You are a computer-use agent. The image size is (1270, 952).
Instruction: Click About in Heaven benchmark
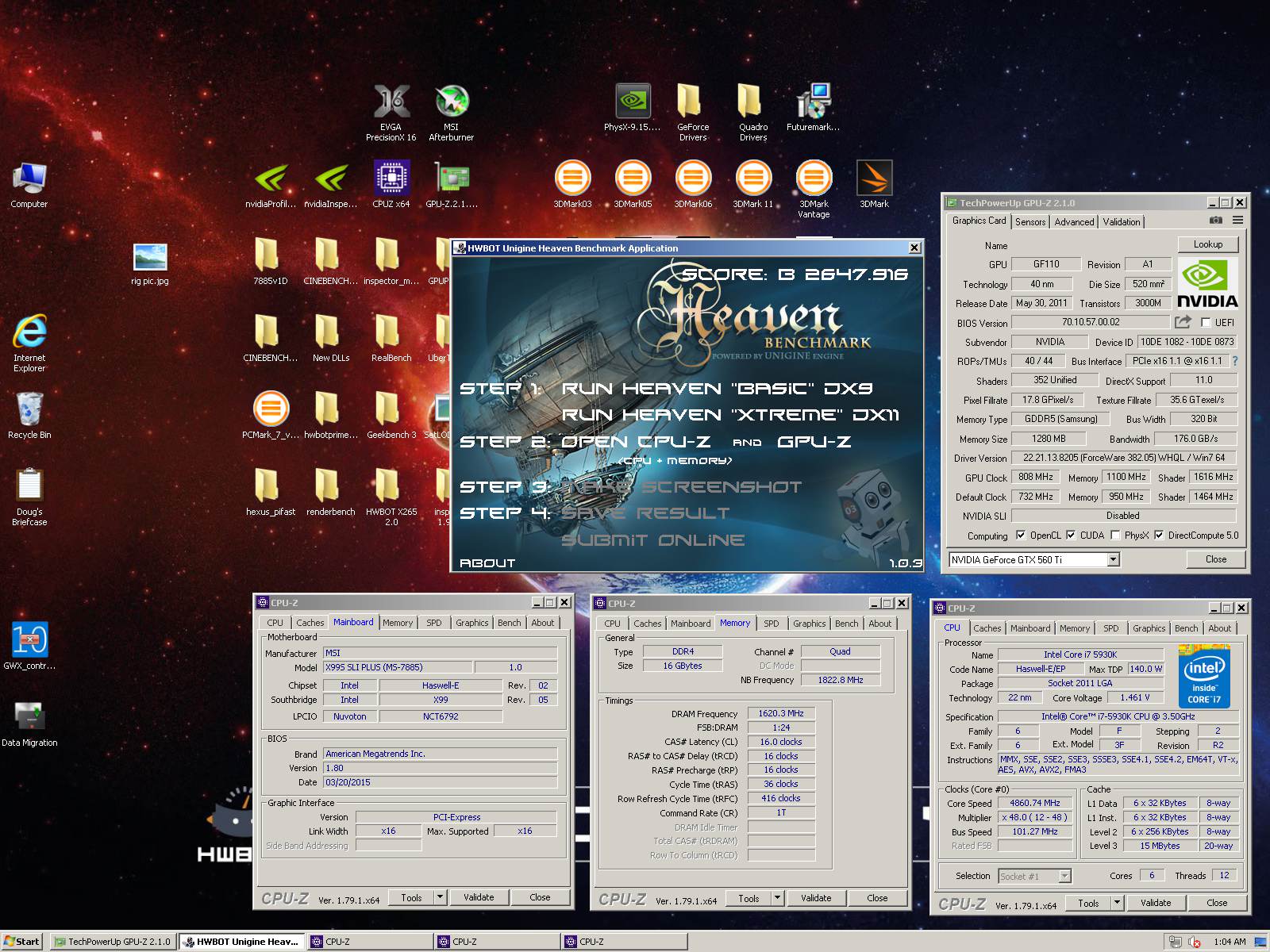(487, 562)
